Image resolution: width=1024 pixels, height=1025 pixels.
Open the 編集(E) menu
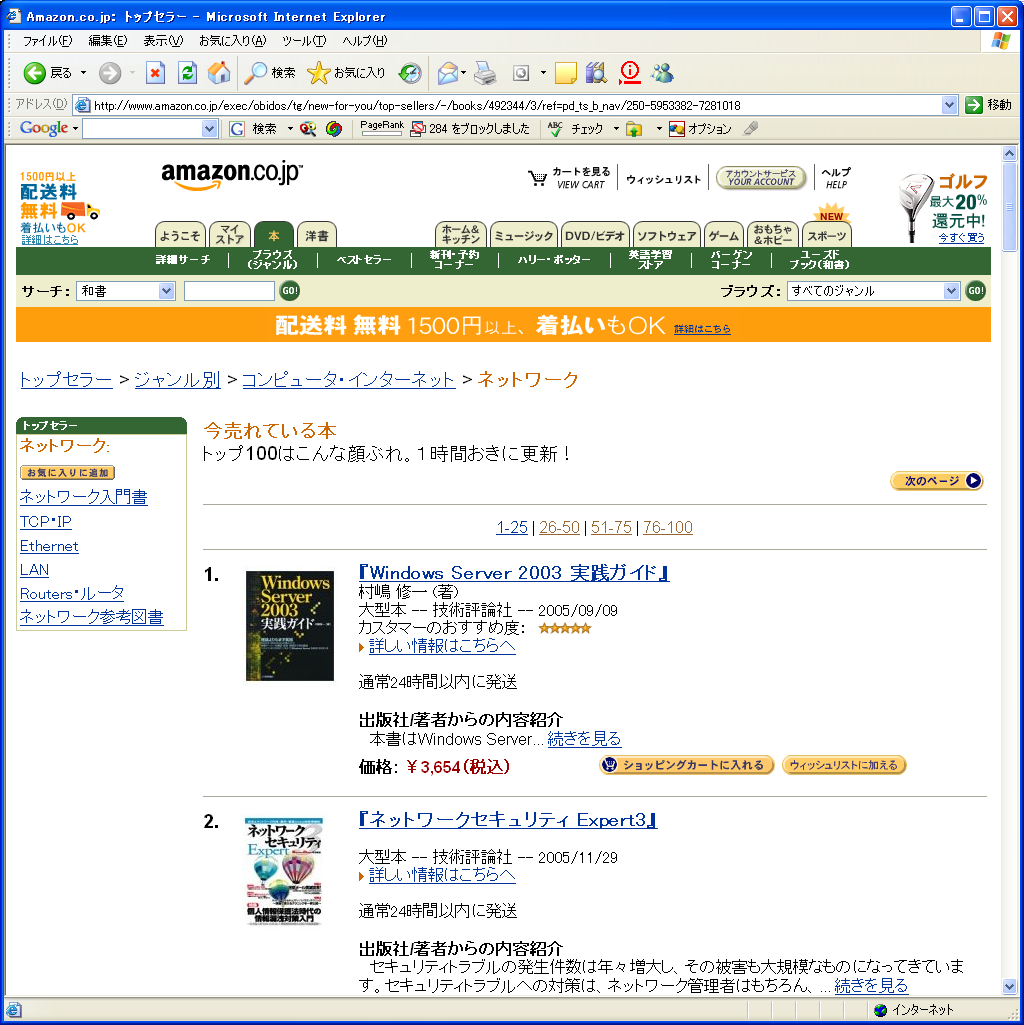point(108,41)
